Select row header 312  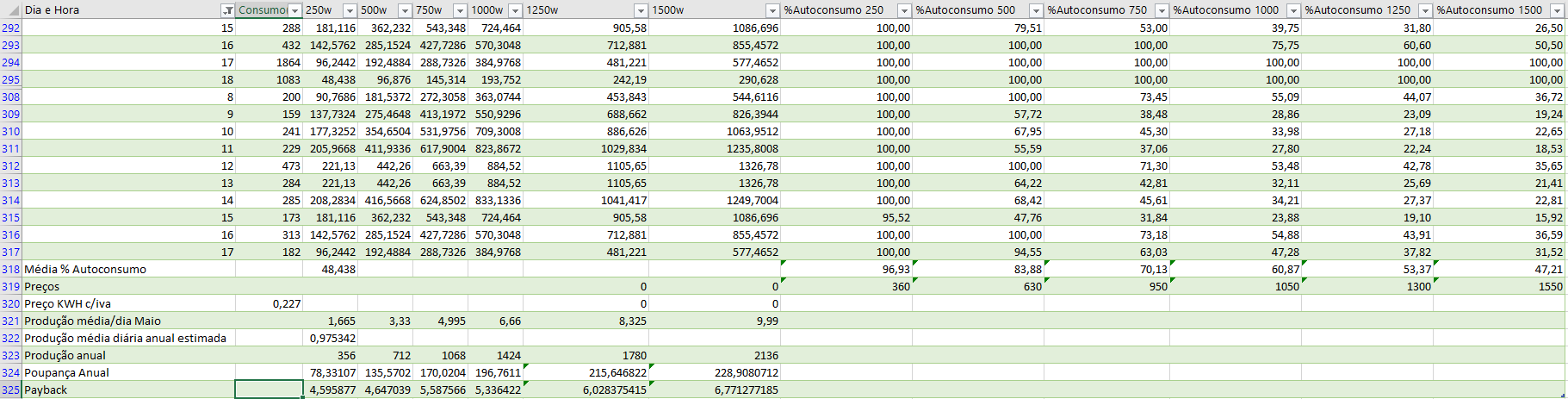point(10,165)
